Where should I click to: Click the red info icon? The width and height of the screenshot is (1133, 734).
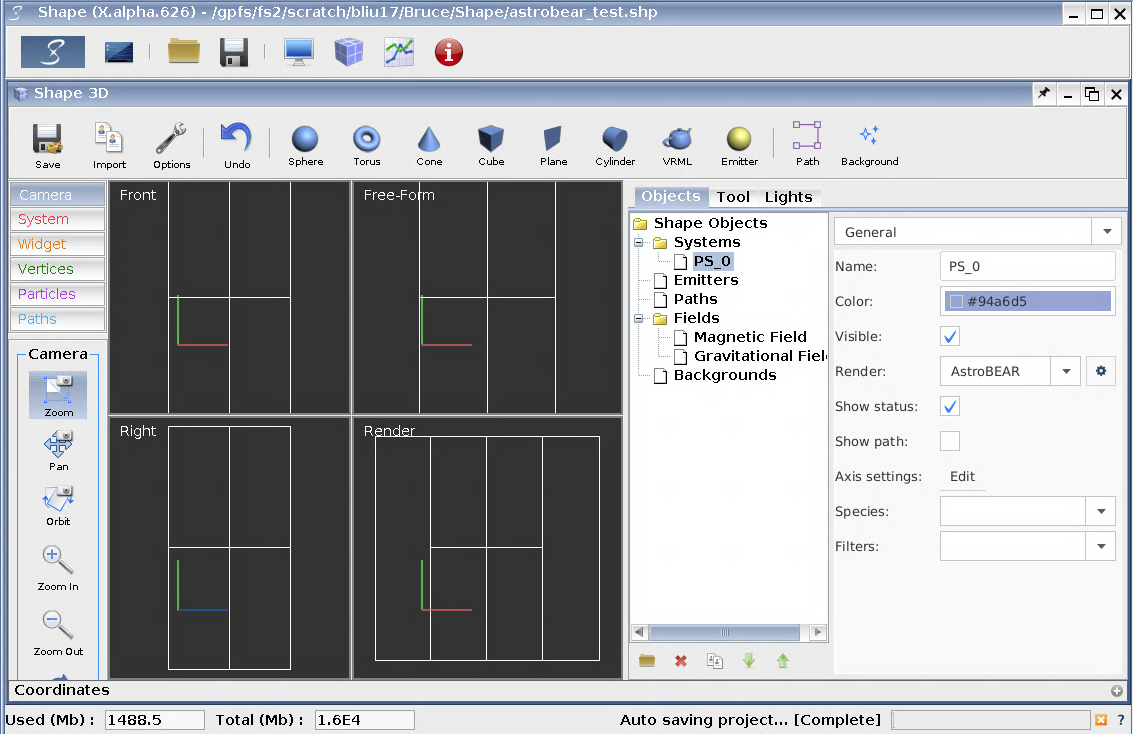449,52
